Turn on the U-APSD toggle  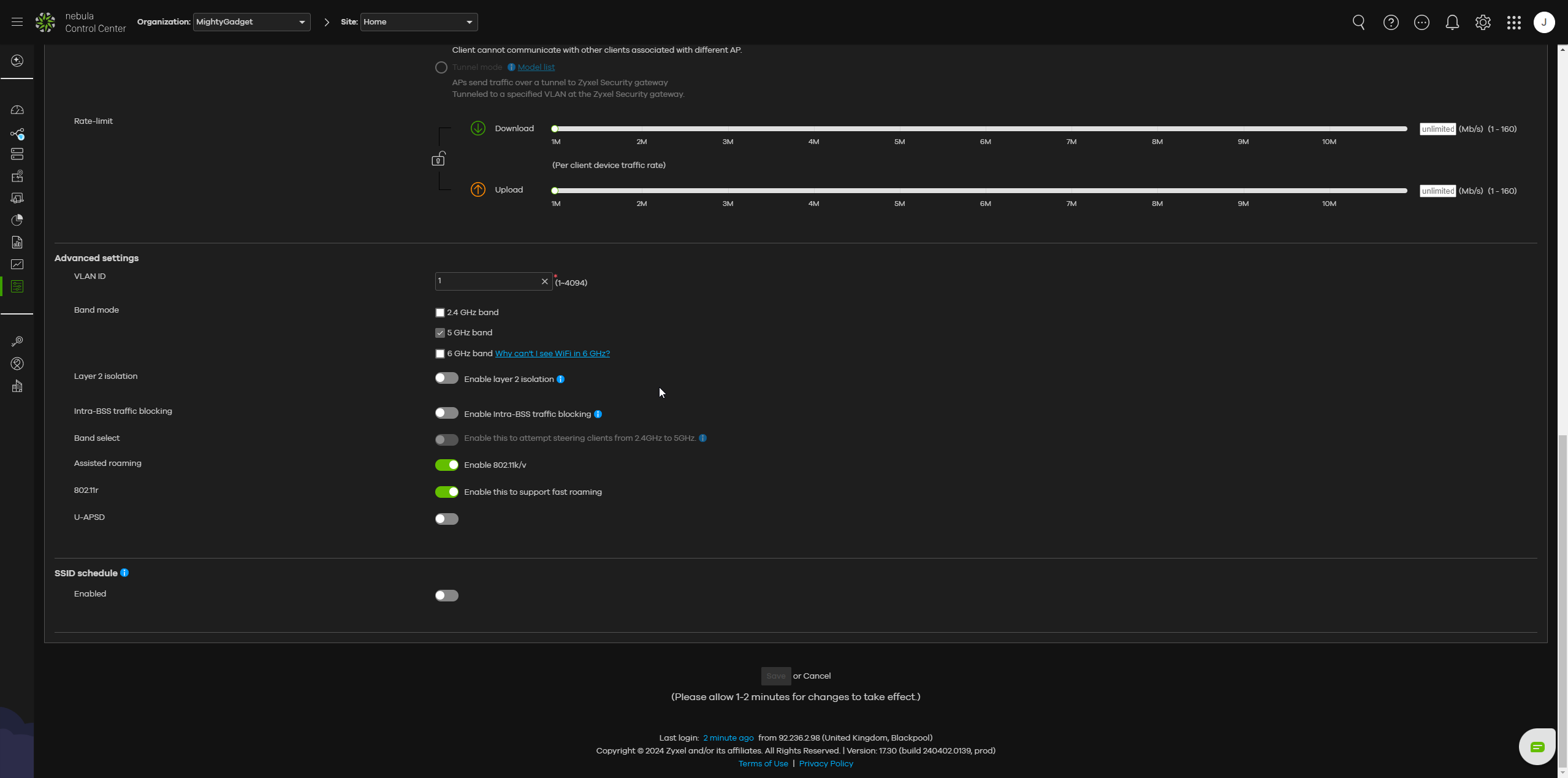[x=446, y=519]
